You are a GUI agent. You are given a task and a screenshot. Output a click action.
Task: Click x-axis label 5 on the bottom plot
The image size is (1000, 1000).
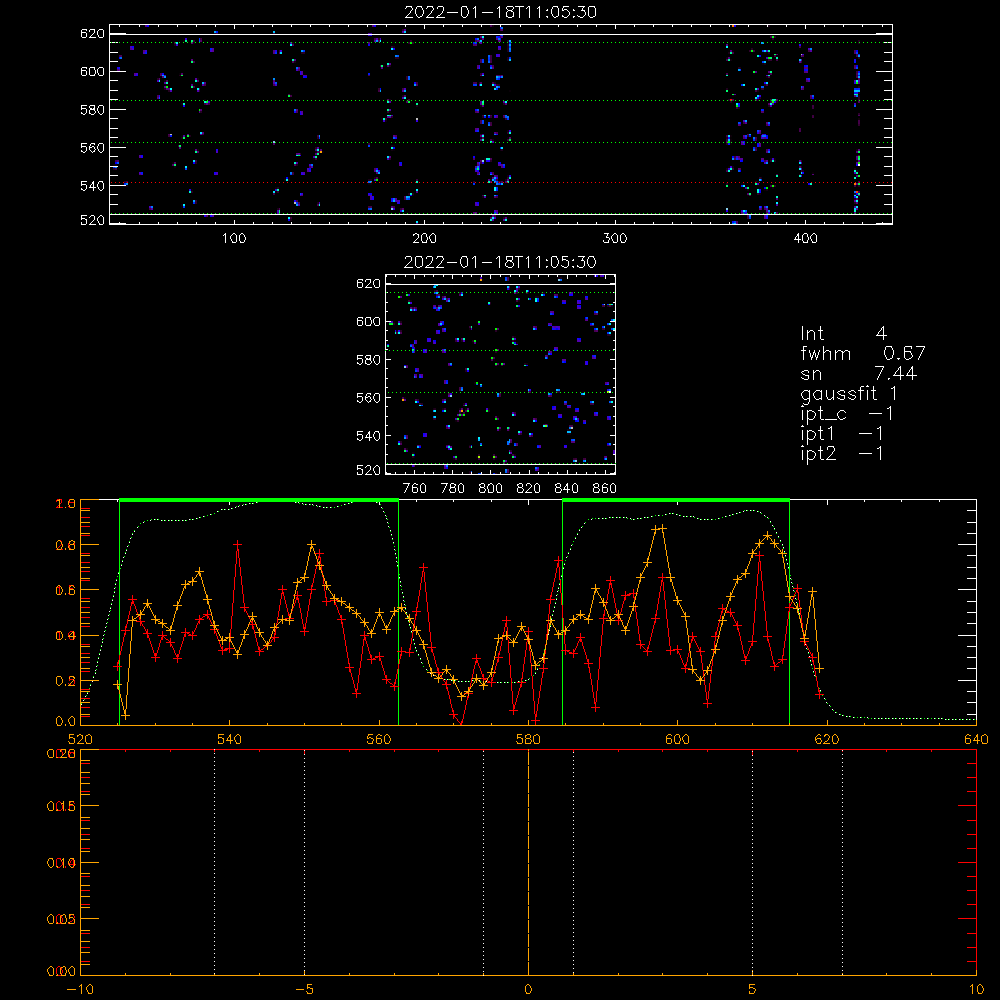(x=753, y=989)
